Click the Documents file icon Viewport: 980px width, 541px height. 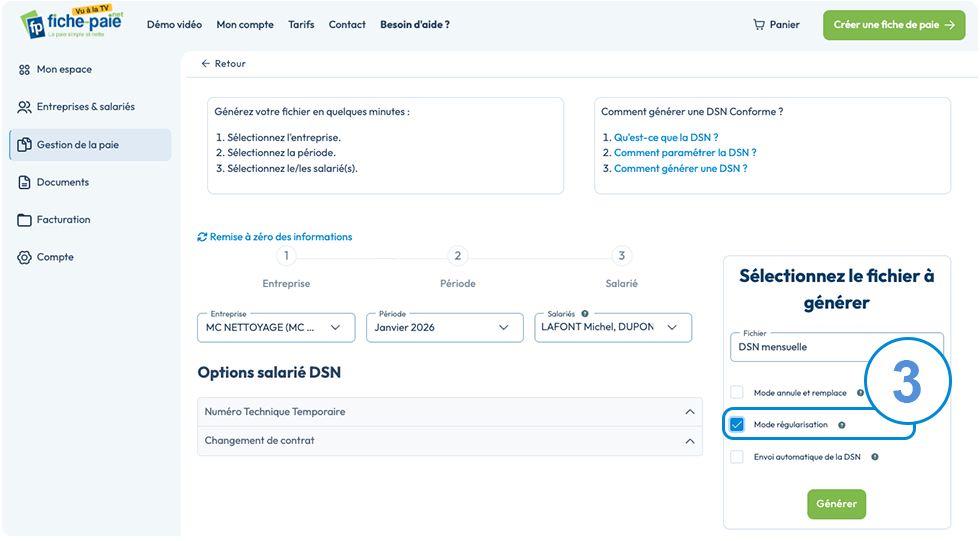(24, 182)
